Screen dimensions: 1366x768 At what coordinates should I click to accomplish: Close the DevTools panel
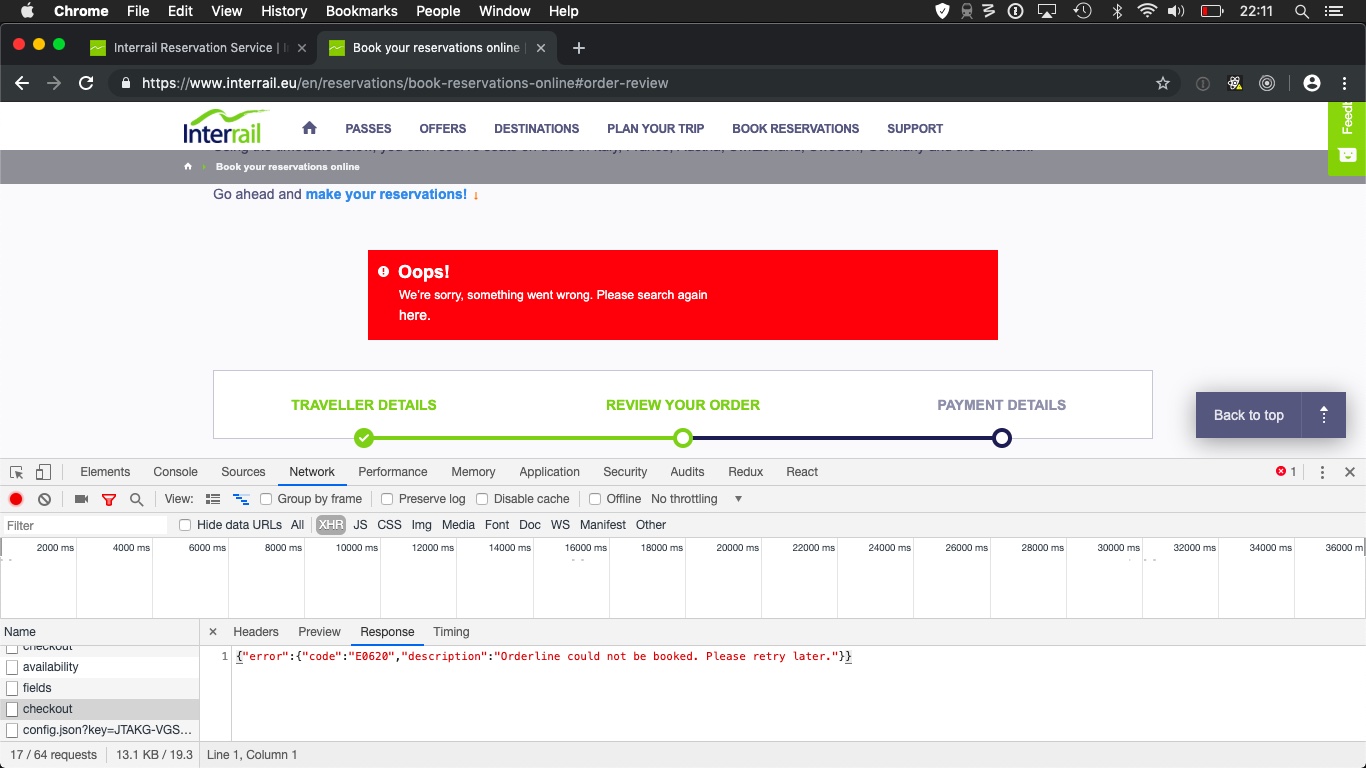1350,472
